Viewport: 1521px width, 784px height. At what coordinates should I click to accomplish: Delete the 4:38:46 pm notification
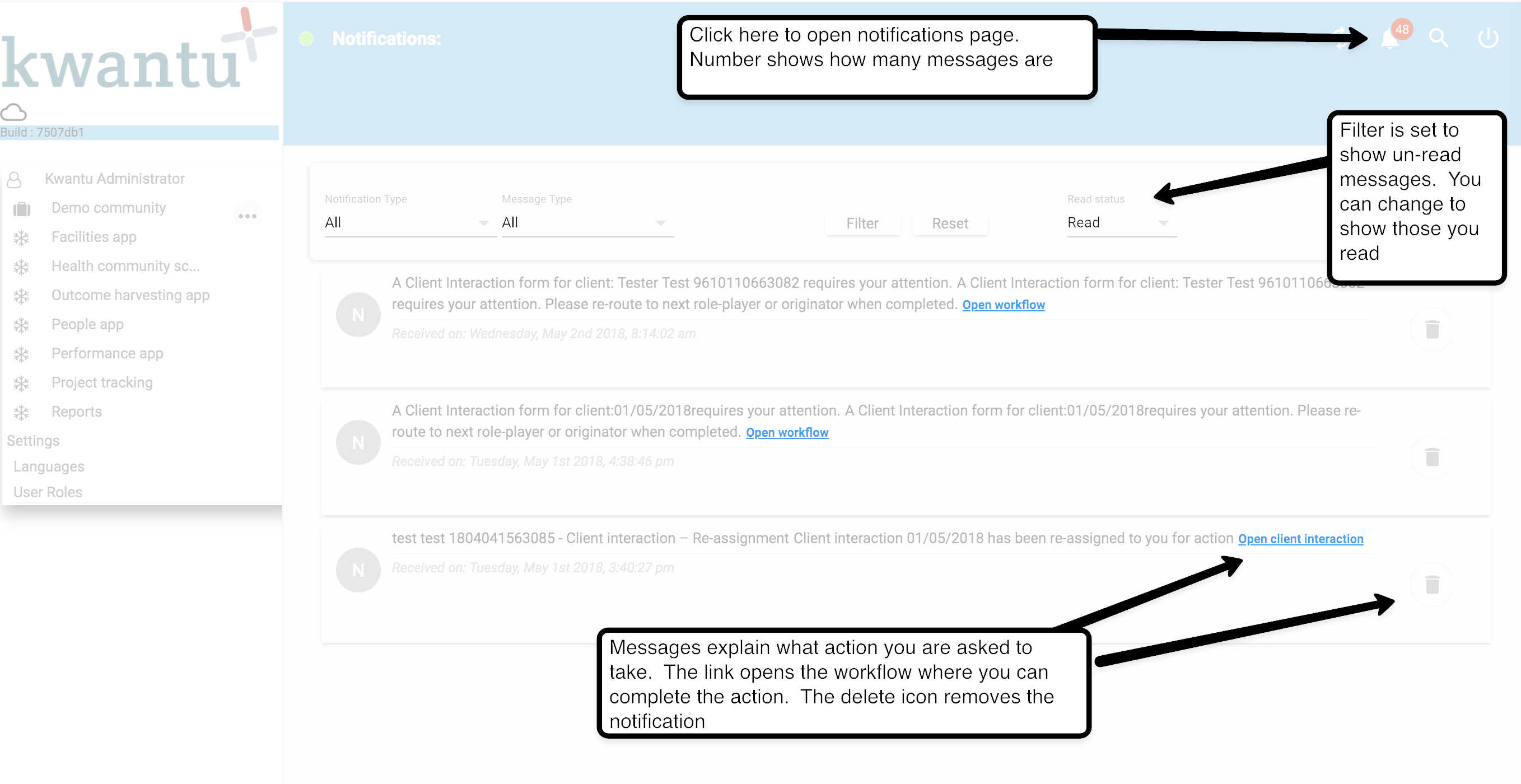click(1432, 457)
